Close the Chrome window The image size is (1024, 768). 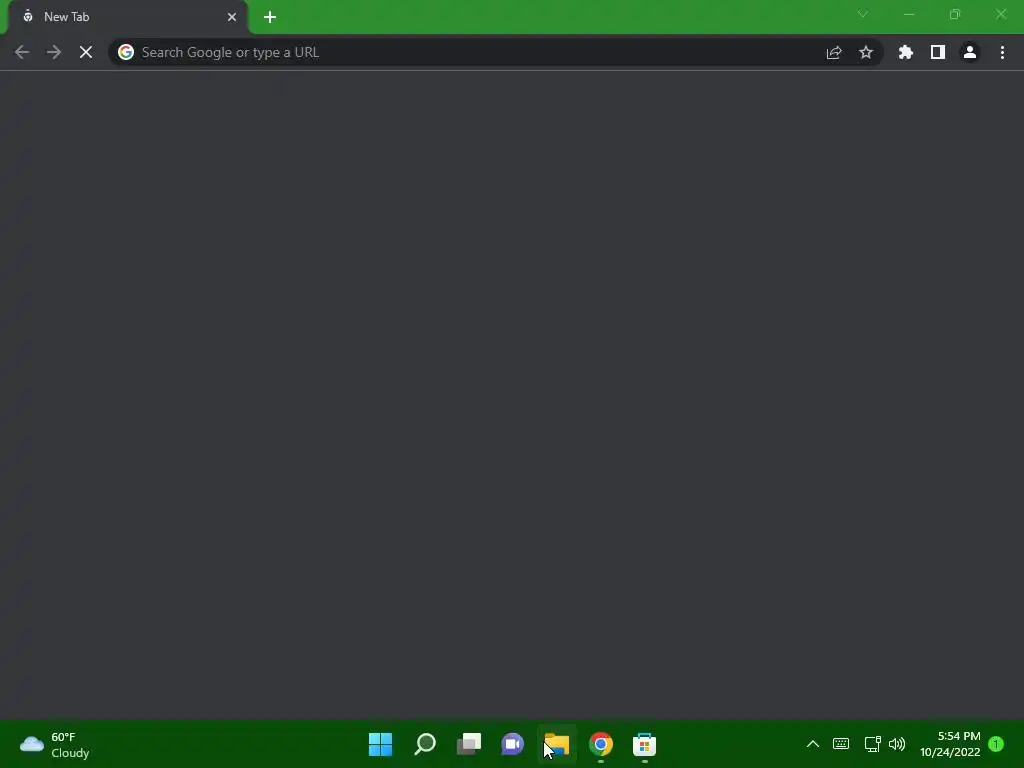[1001, 14]
